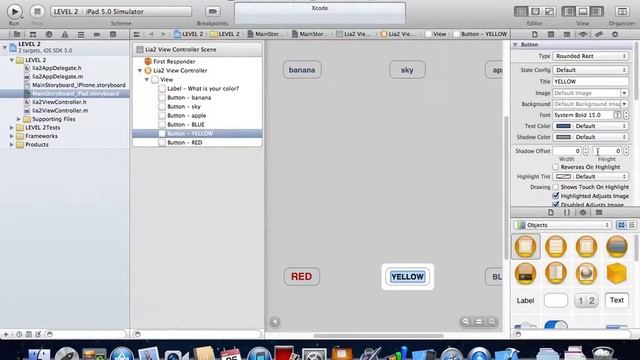The image size is (640, 360).
Task: Expand the Products group
Action: 11,144
